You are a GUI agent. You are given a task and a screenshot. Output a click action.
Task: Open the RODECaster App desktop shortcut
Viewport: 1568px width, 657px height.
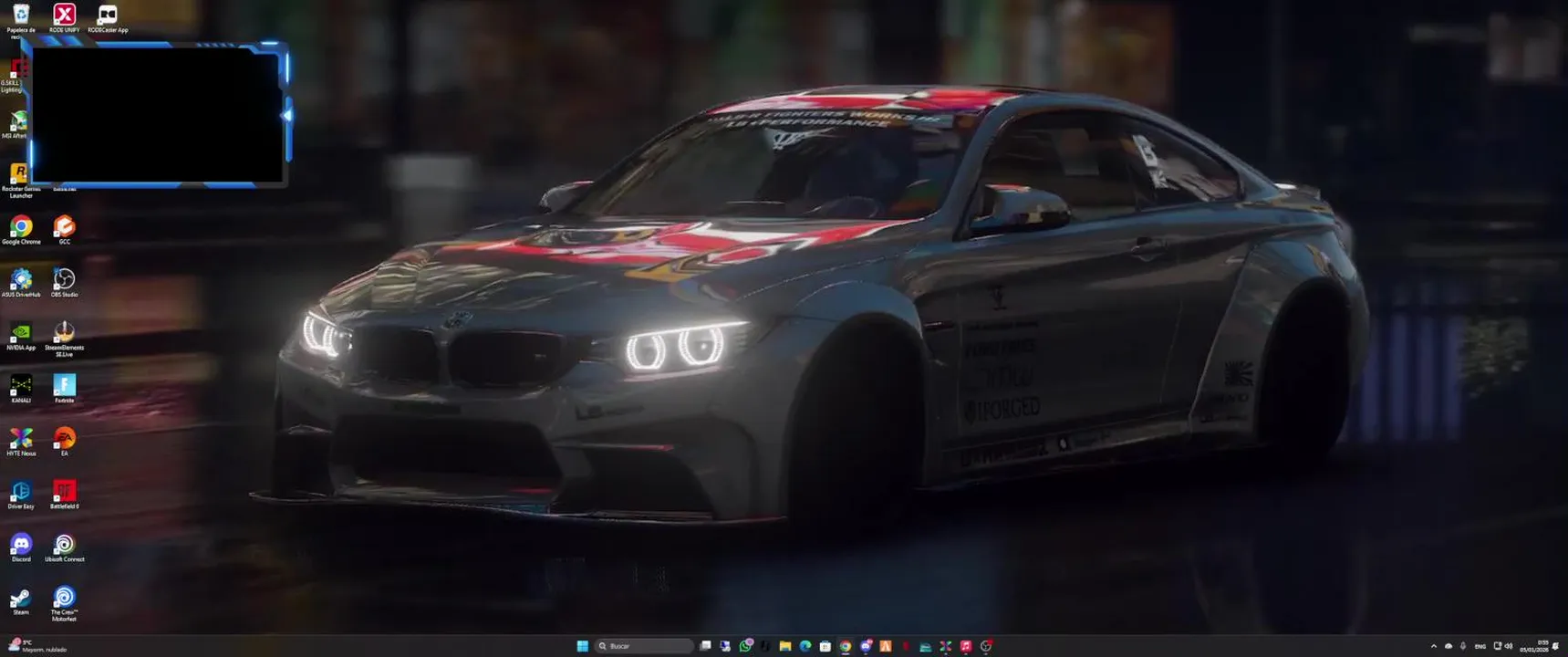tap(108, 17)
